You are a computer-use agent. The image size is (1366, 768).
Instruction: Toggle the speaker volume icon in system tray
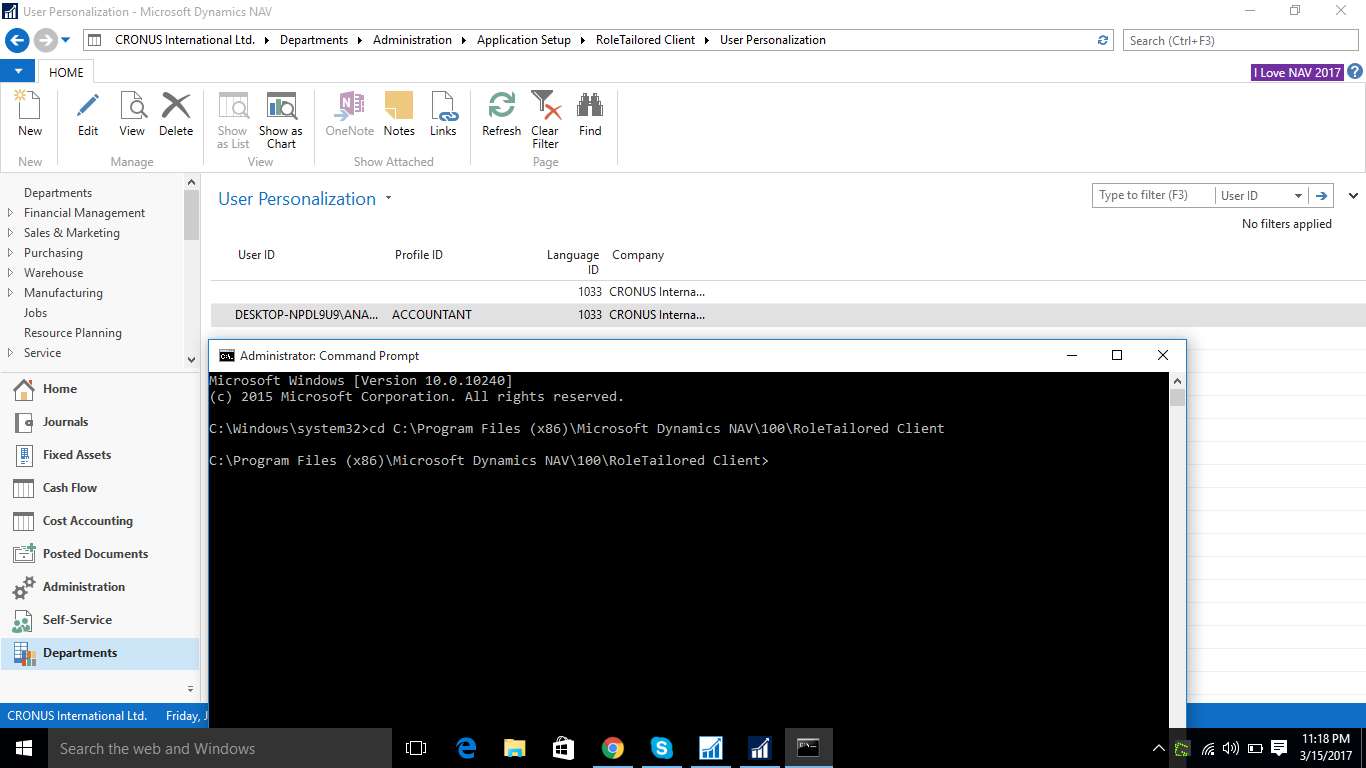tap(1230, 747)
